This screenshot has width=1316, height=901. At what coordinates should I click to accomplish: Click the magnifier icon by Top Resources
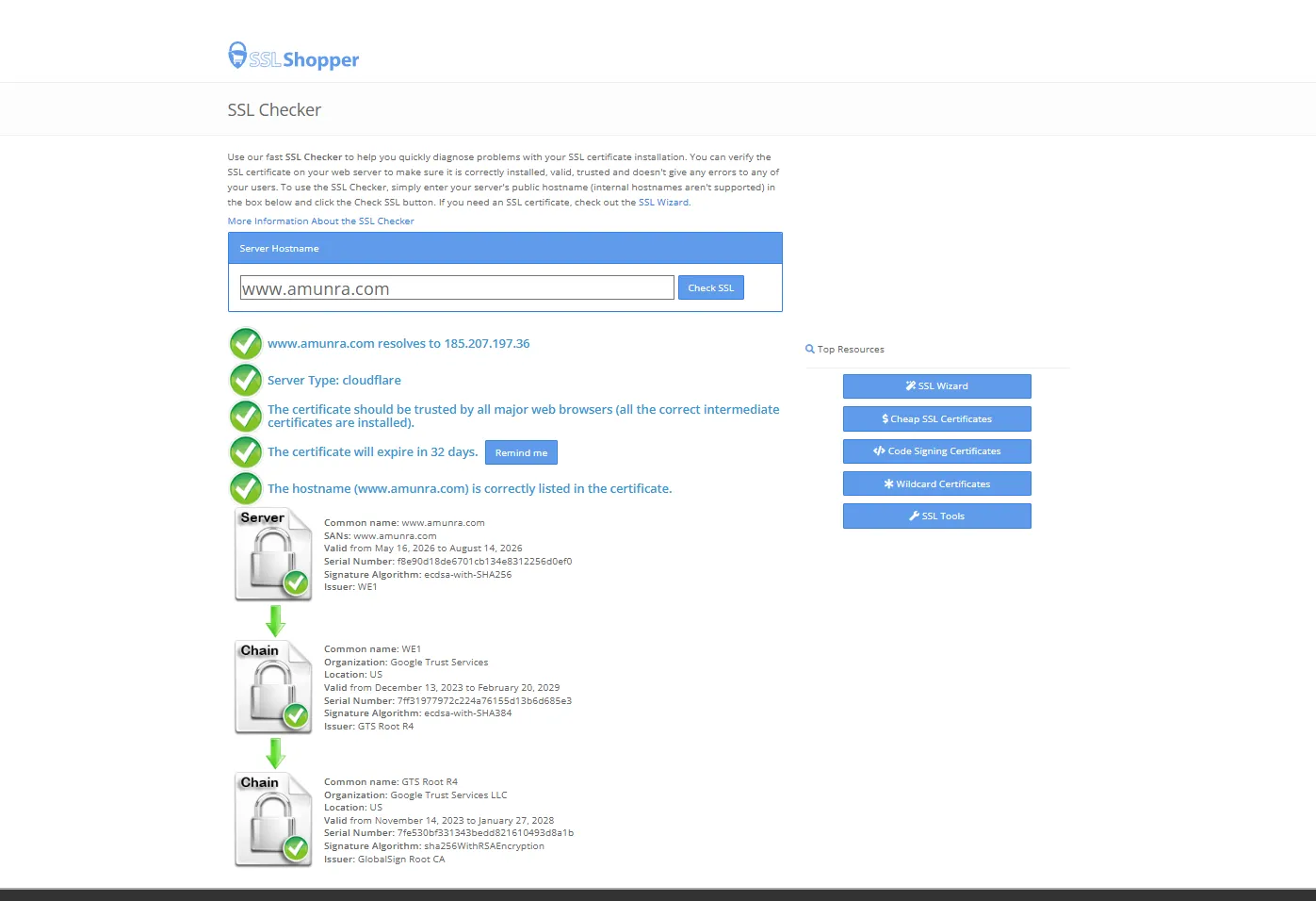809,349
